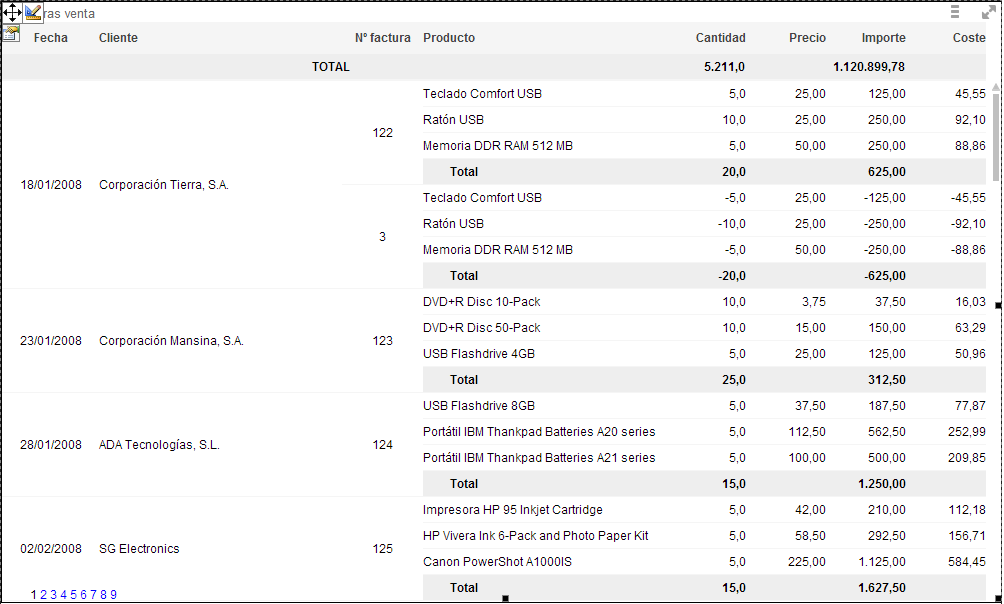Image resolution: width=1004 pixels, height=604 pixels.
Task: Sort by the Fecha column header
Action: tap(51, 38)
